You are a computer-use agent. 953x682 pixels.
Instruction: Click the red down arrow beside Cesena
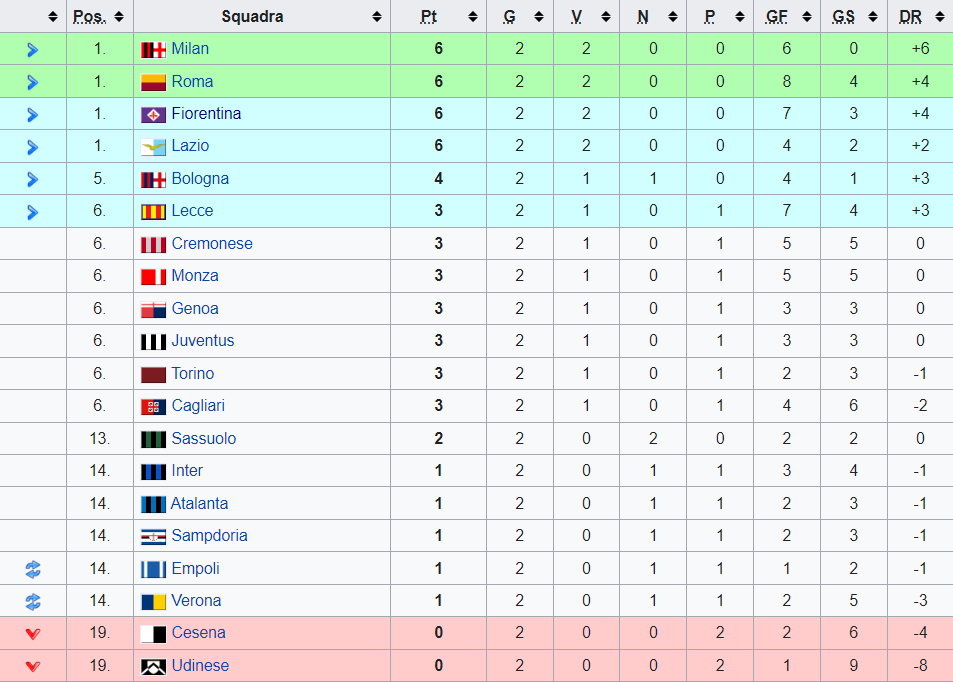pos(33,634)
